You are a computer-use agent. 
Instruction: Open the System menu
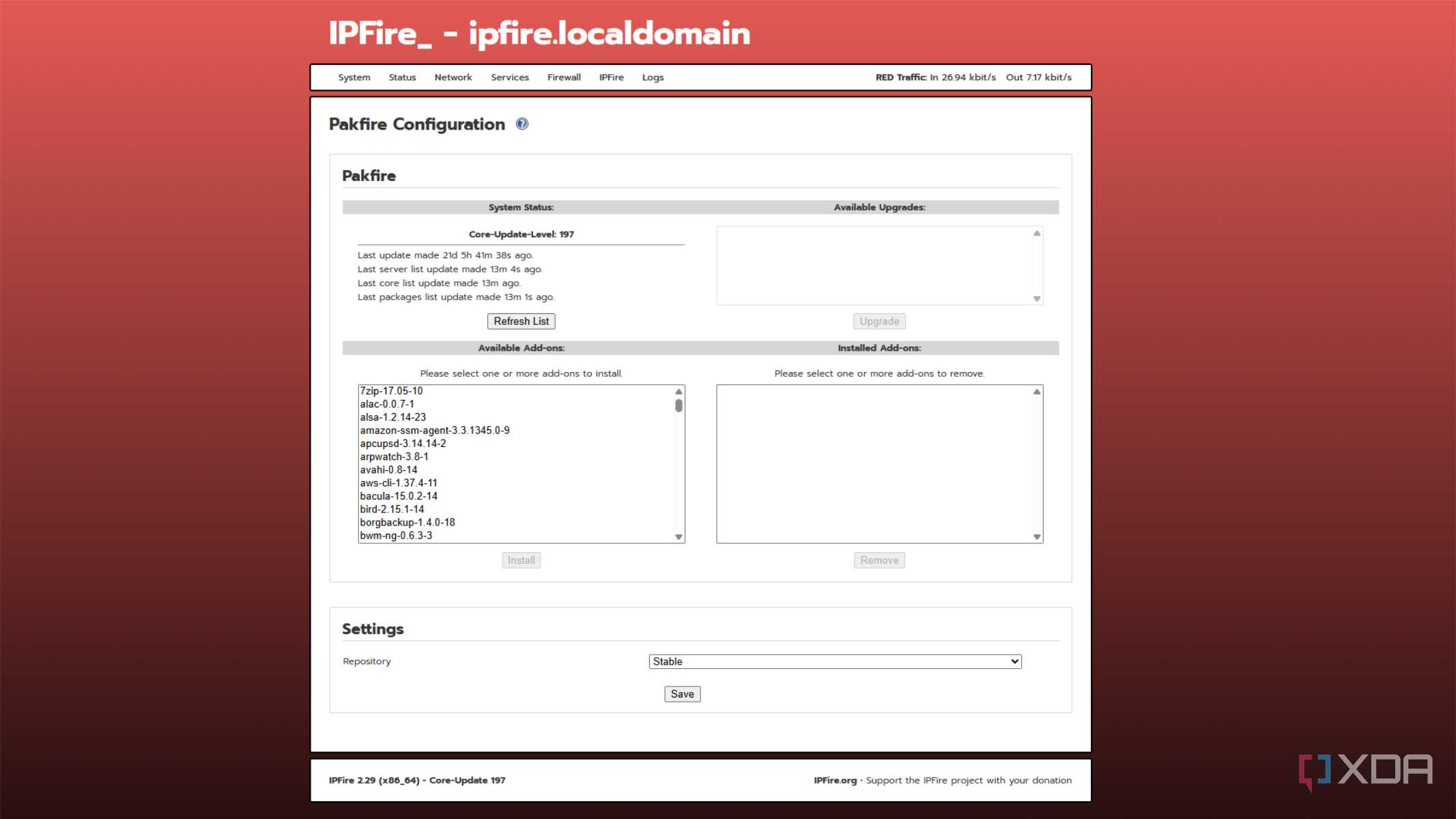[x=354, y=77]
